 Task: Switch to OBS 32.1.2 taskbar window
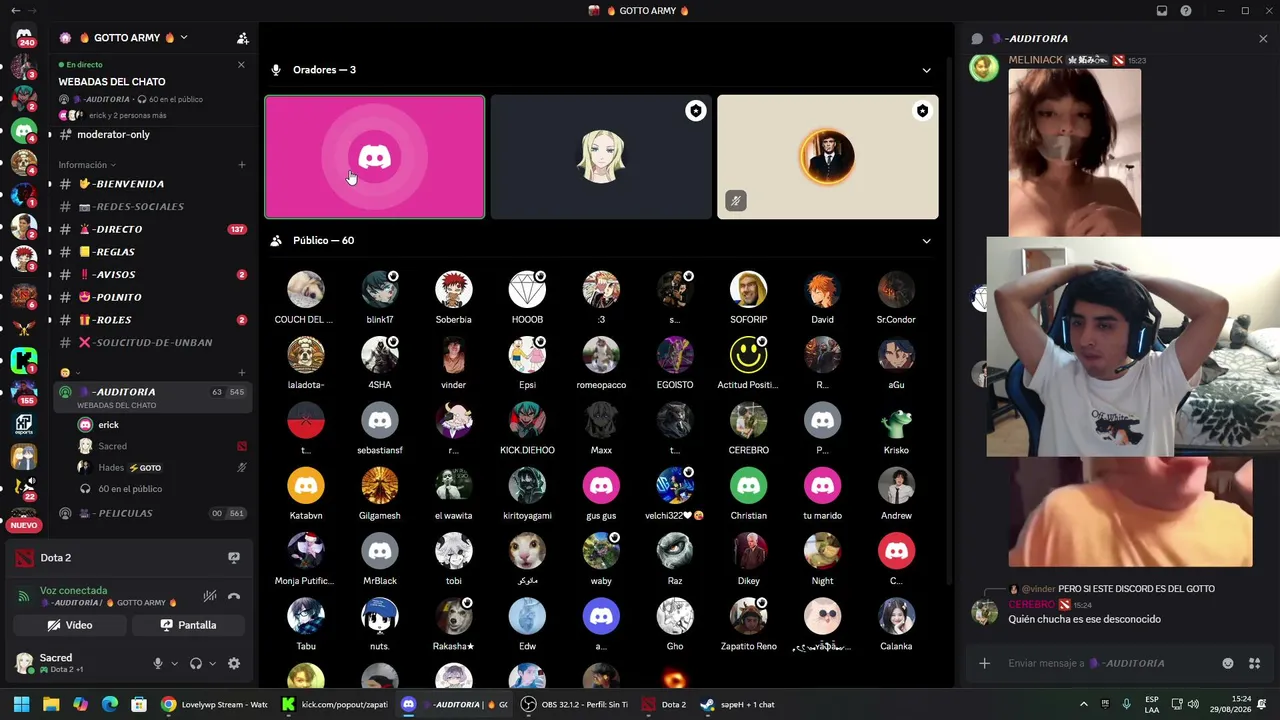pos(575,704)
